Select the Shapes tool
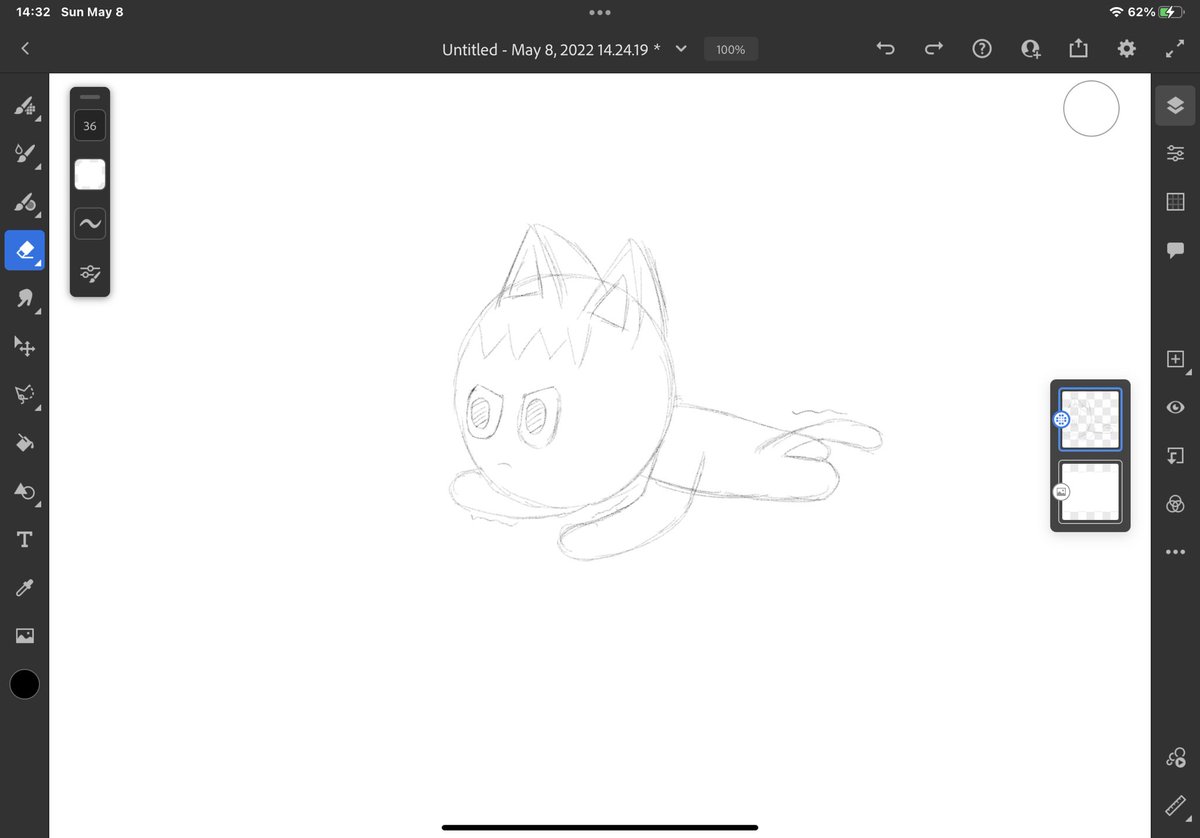Image resolution: width=1200 pixels, height=838 pixels. point(24,491)
